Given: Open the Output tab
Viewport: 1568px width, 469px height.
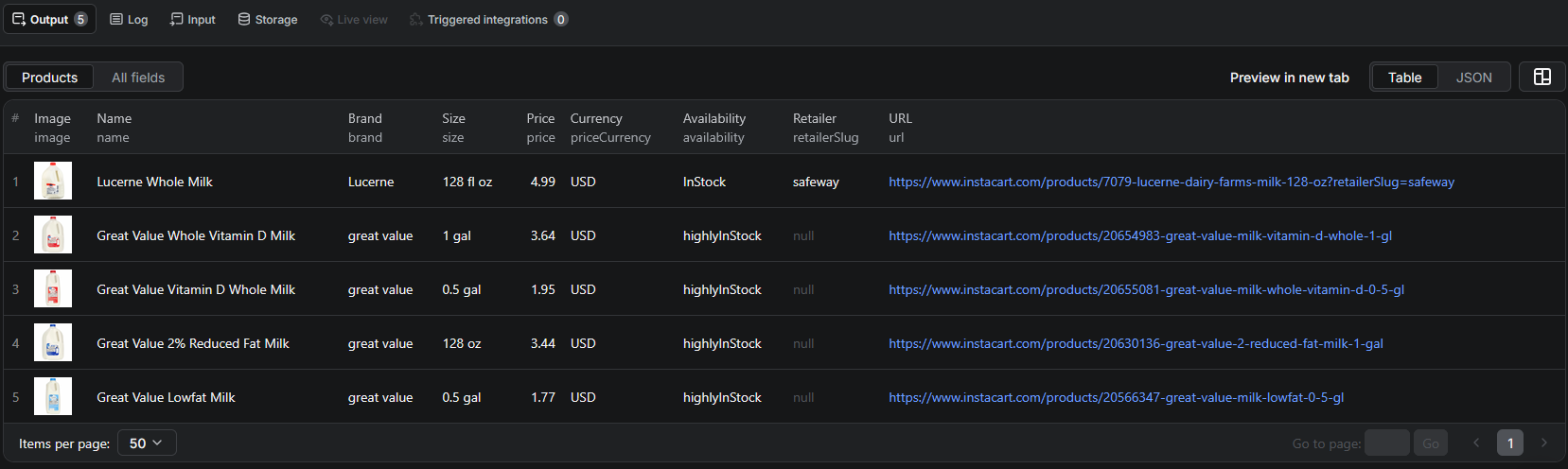Looking at the screenshot, I should pyautogui.click(x=49, y=19).
